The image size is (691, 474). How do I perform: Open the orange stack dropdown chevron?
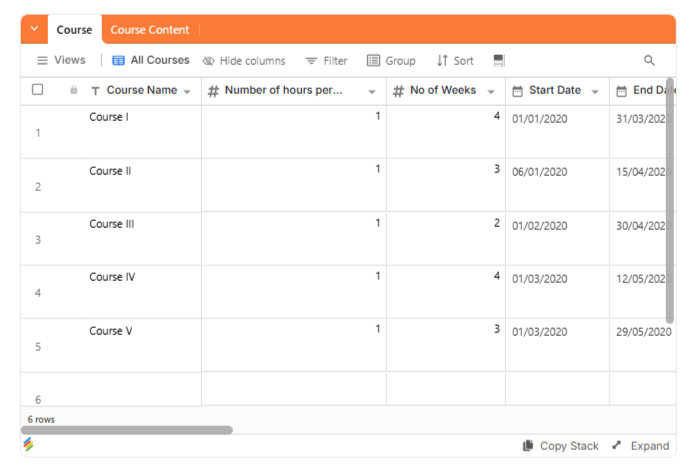coord(34,29)
